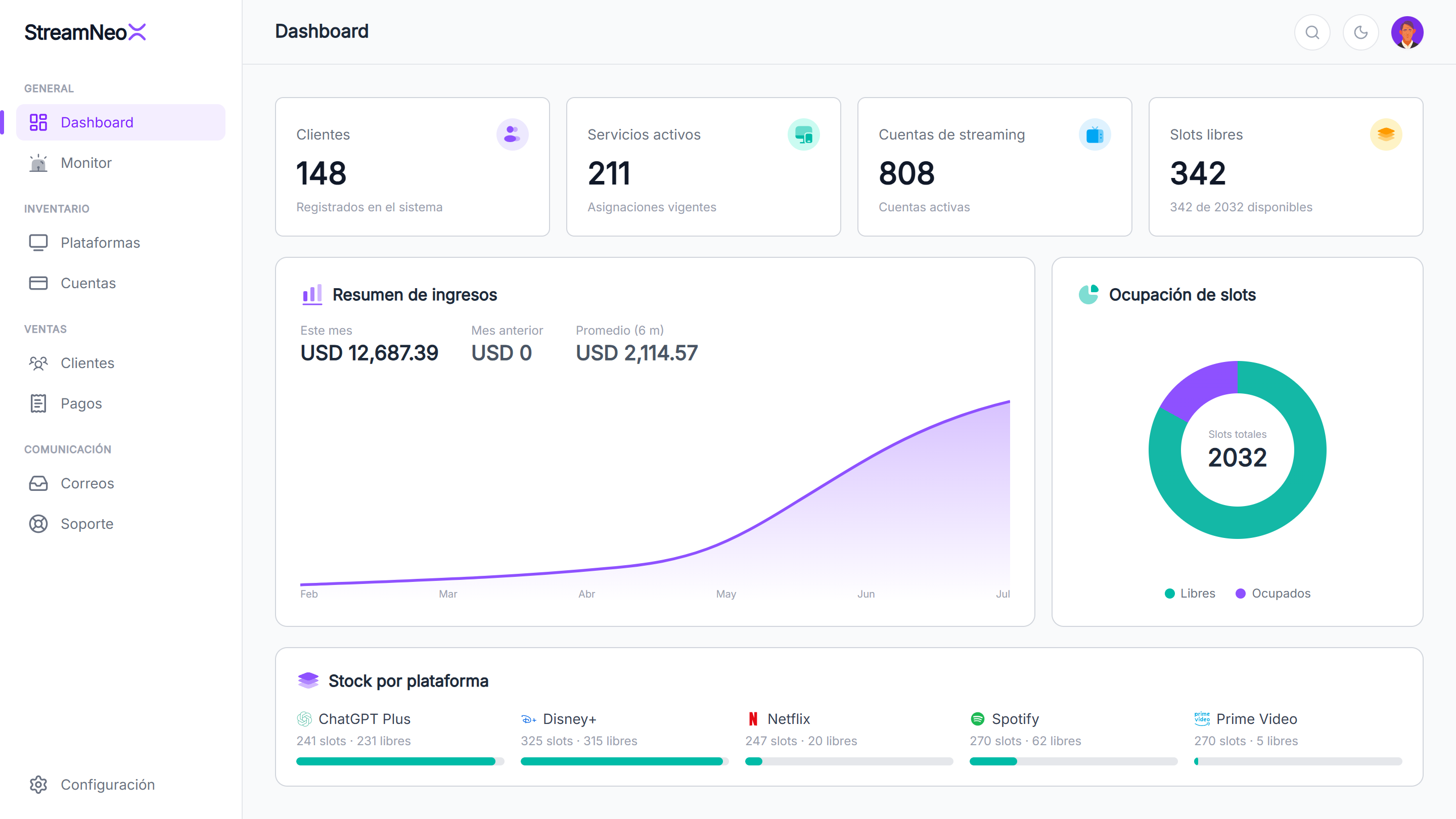
Task: Click the Prime Video logo icon
Action: pos(1202,719)
